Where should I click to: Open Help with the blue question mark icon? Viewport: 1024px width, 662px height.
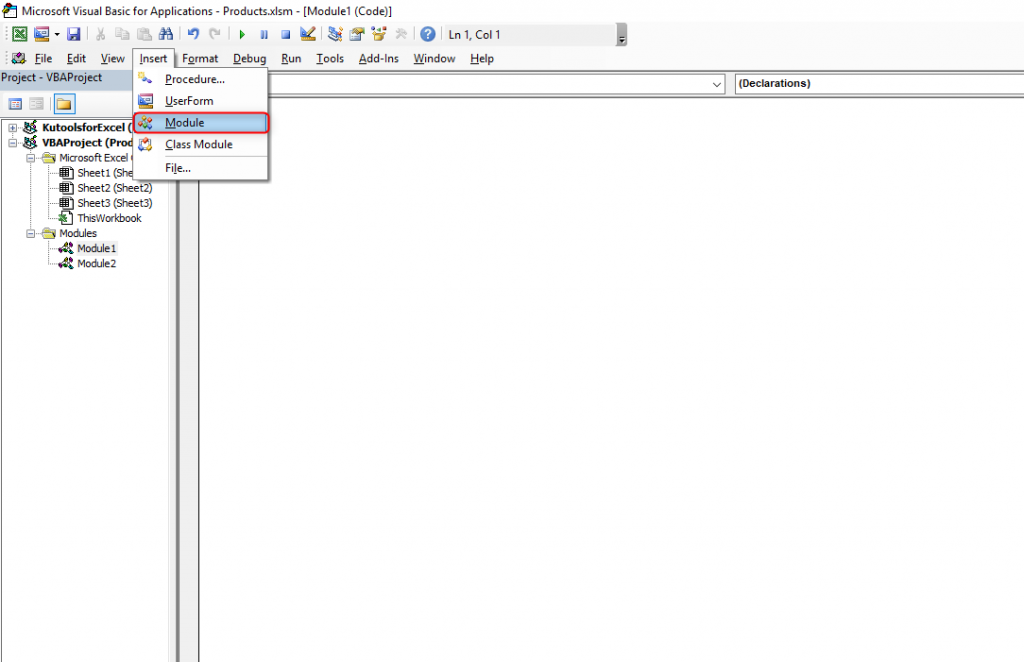coord(428,34)
